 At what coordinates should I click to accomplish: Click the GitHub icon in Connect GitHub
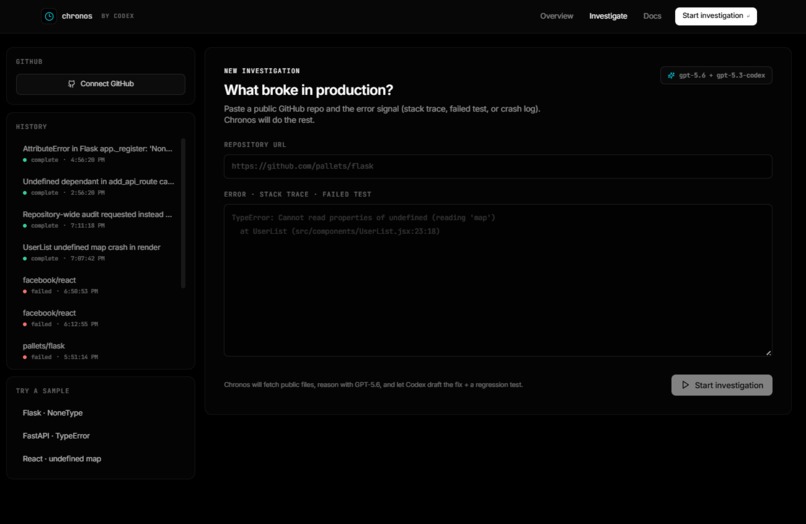tap(71, 84)
